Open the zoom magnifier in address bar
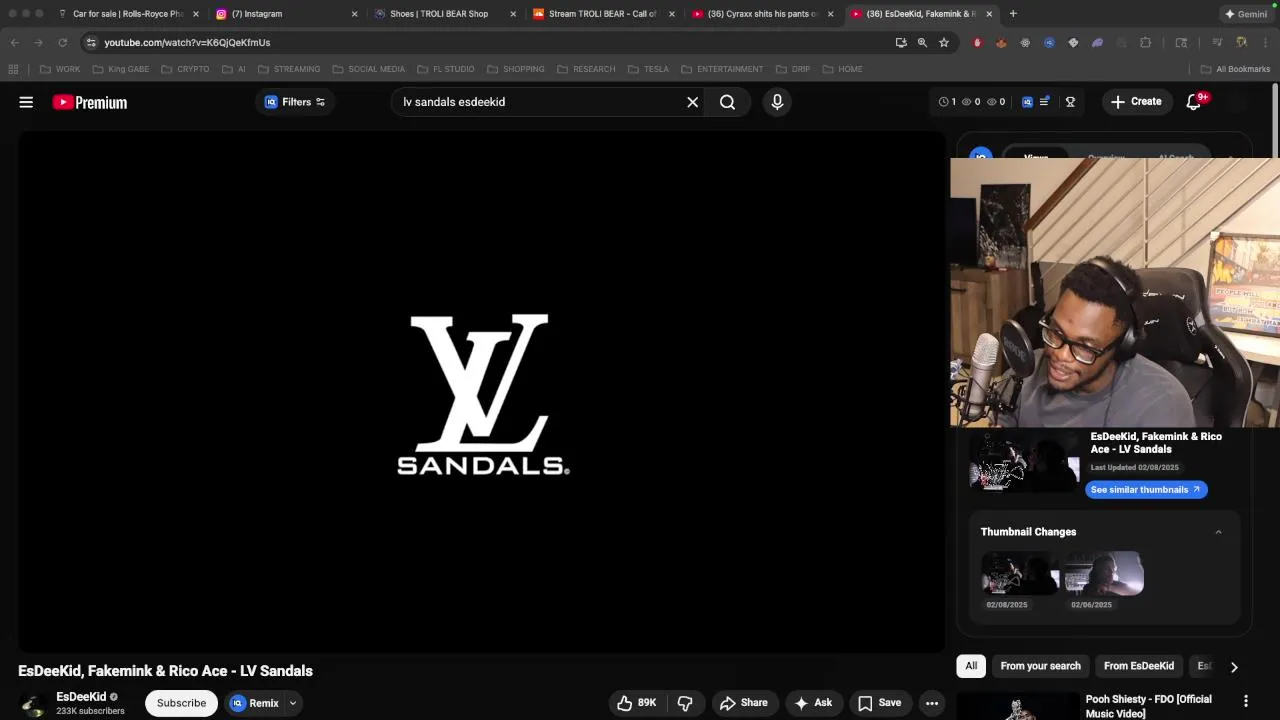Viewport: 1280px width, 720px height. tap(922, 43)
